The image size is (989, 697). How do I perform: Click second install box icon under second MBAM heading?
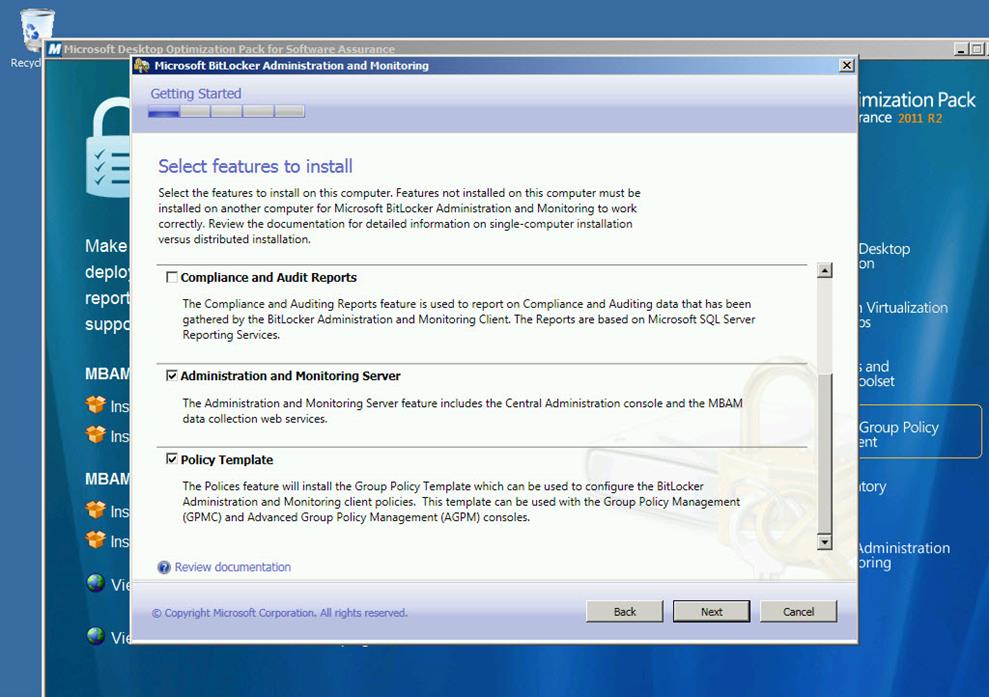click(x=96, y=540)
